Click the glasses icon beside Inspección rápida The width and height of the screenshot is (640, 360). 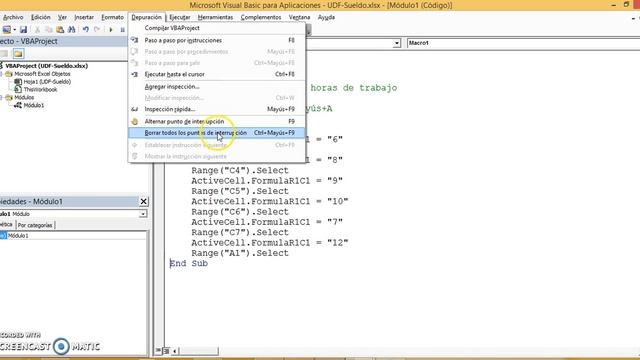point(134,109)
